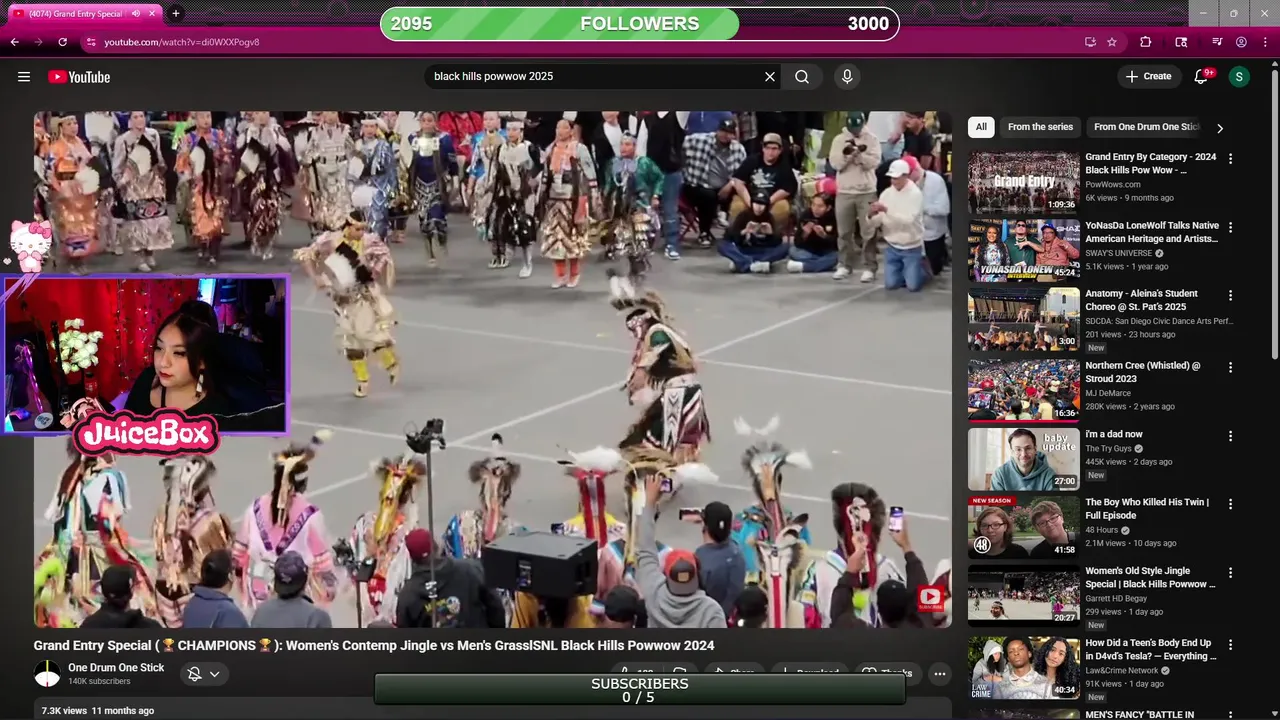This screenshot has width=1280, height=720.
Task: Click the video title Grand Entry Special
Action: pos(374,645)
